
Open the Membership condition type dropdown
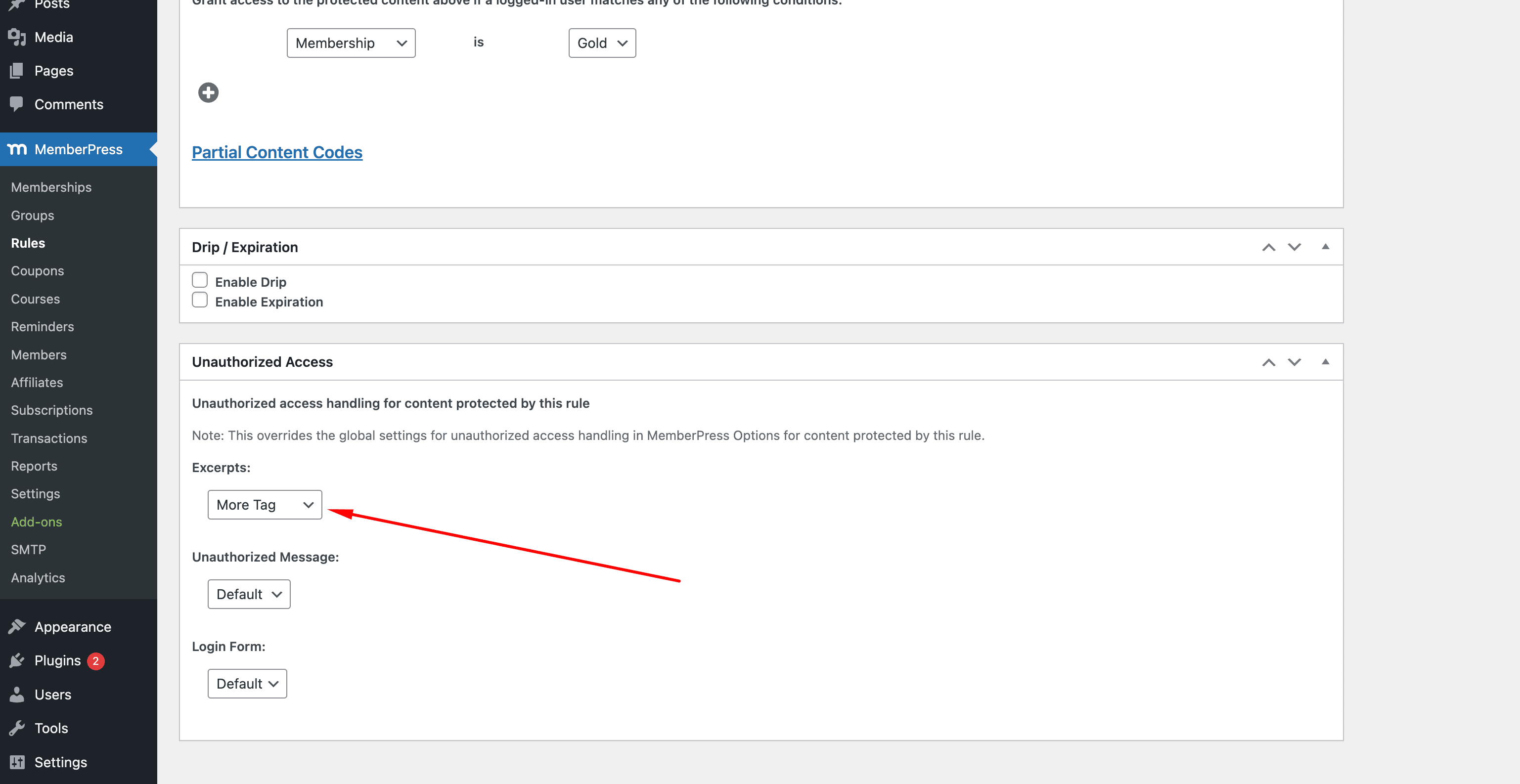pos(351,43)
